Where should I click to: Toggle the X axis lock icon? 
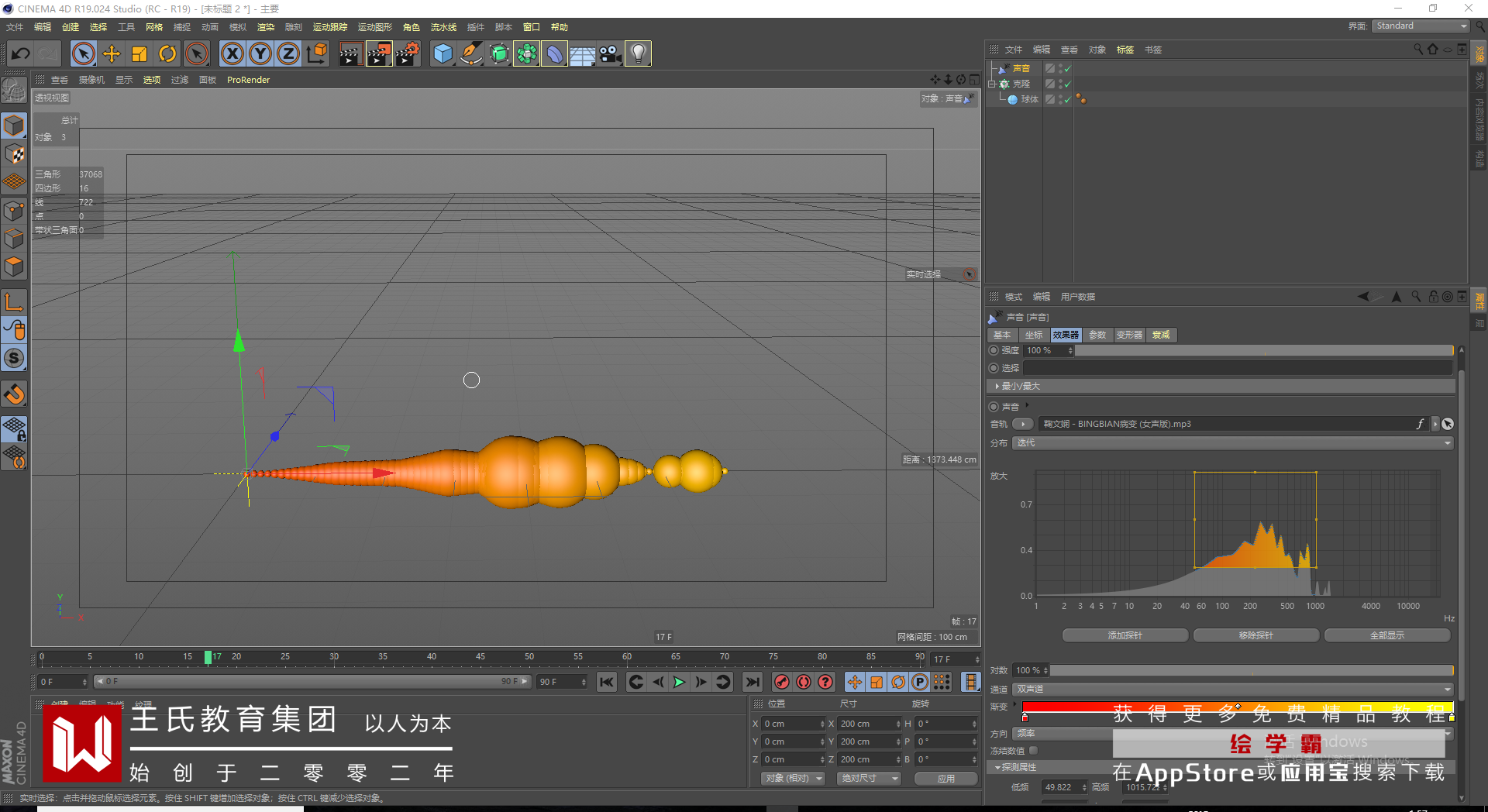click(x=232, y=53)
